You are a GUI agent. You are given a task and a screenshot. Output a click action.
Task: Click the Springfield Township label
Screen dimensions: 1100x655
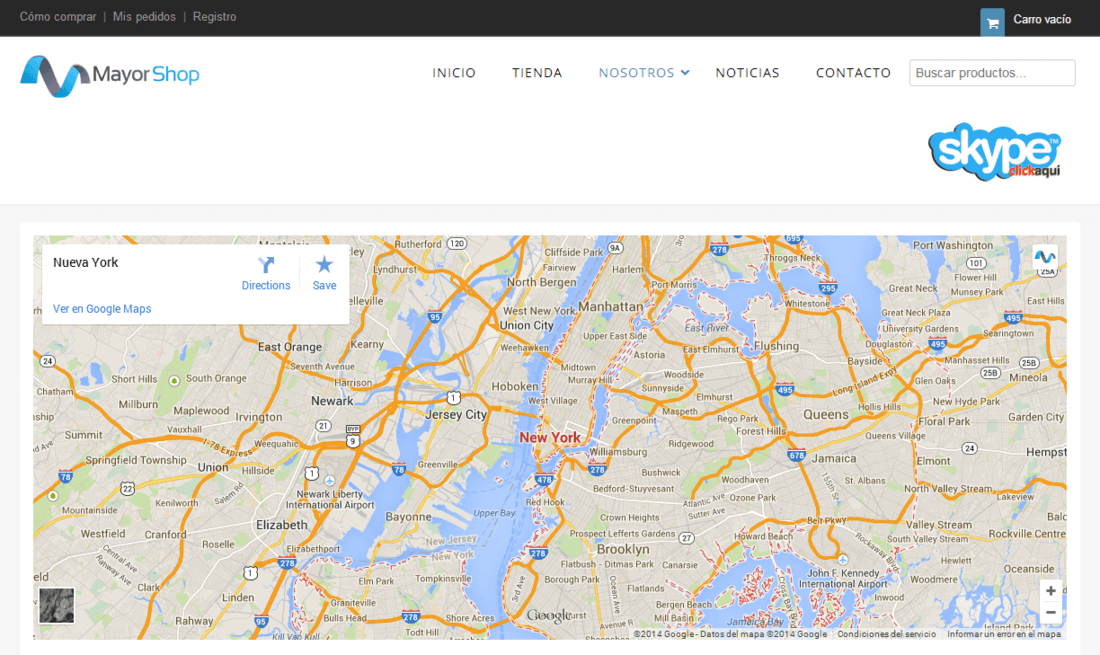coord(136,460)
